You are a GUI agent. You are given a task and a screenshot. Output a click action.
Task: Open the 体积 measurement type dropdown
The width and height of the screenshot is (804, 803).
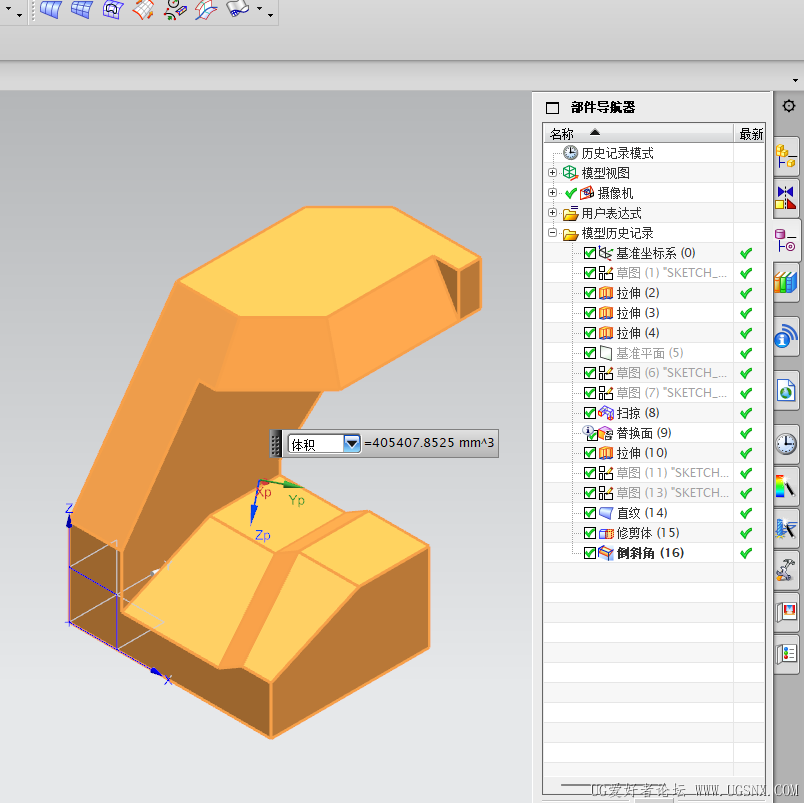[352, 443]
